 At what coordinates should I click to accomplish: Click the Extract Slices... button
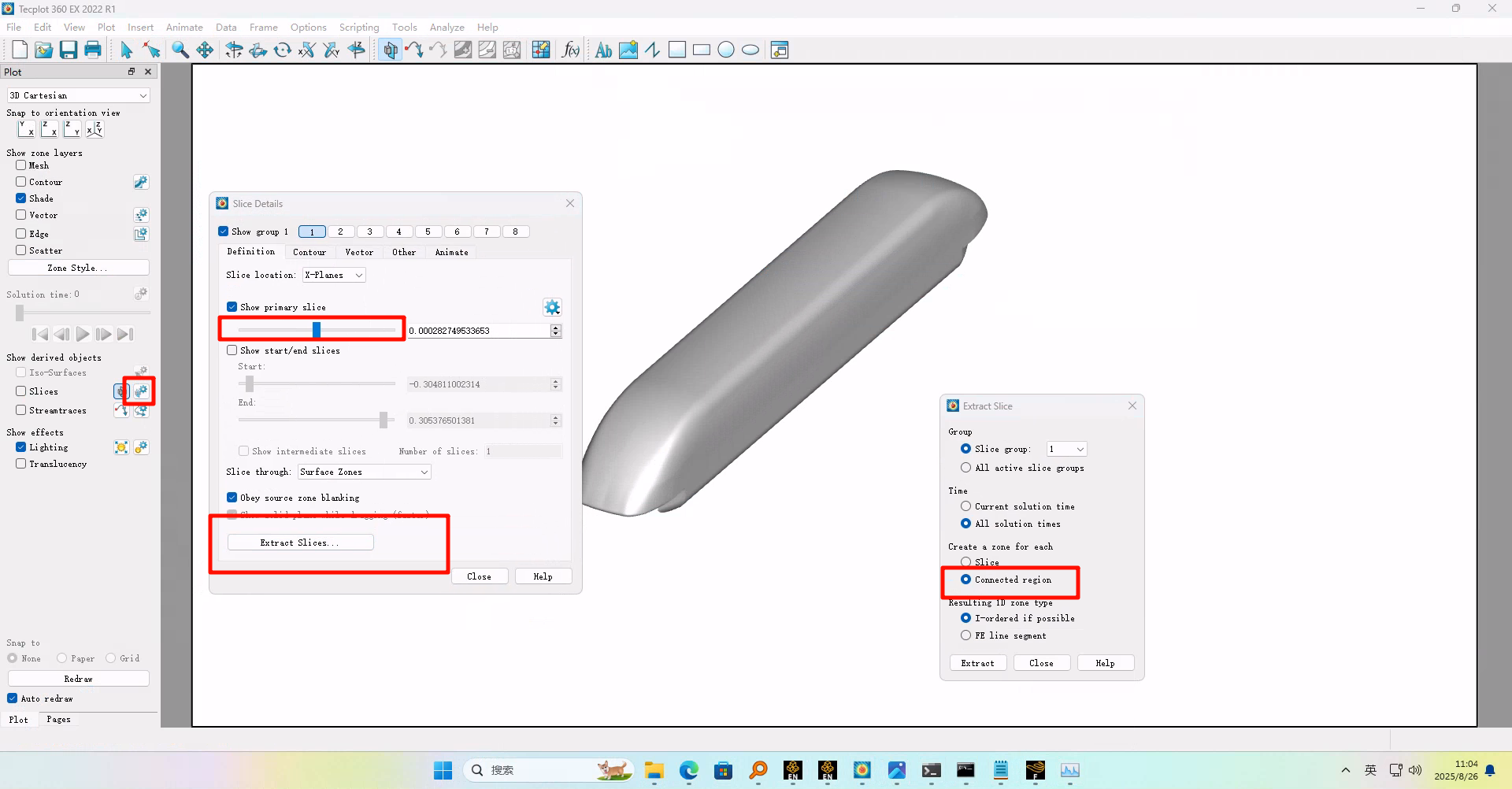300,543
